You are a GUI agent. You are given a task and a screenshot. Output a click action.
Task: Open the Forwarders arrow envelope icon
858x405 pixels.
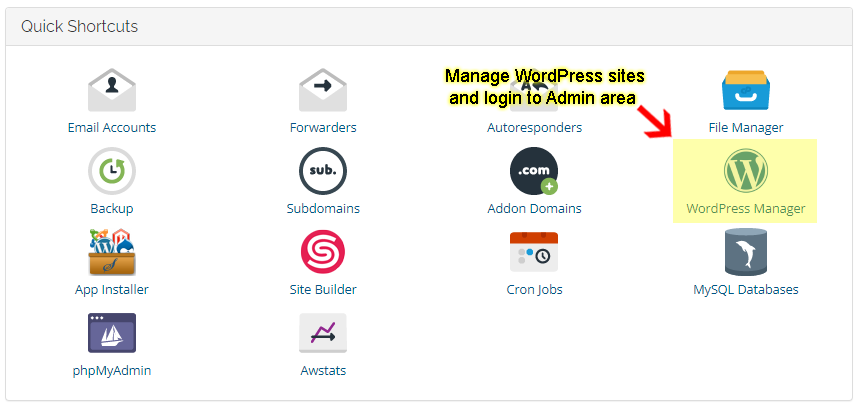pyautogui.click(x=323, y=91)
